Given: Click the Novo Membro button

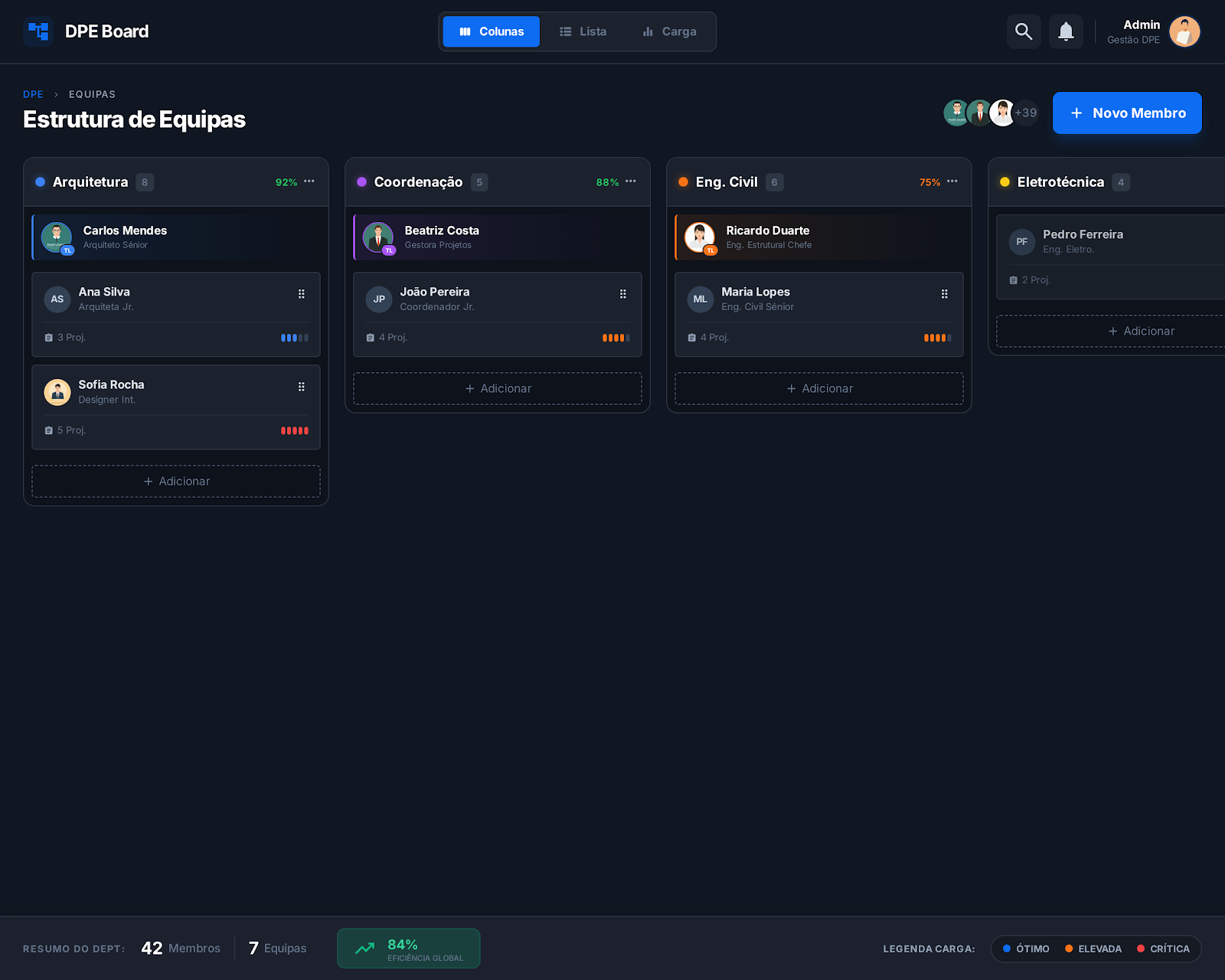Looking at the screenshot, I should point(1127,113).
